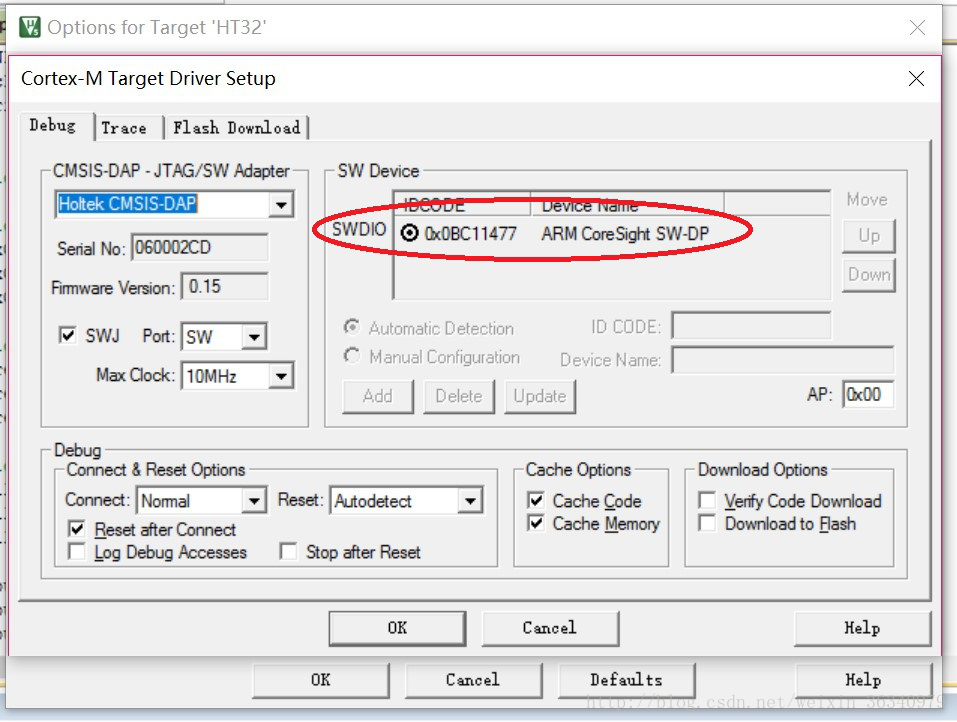Switch to the Debug tab

tap(52, 125)
